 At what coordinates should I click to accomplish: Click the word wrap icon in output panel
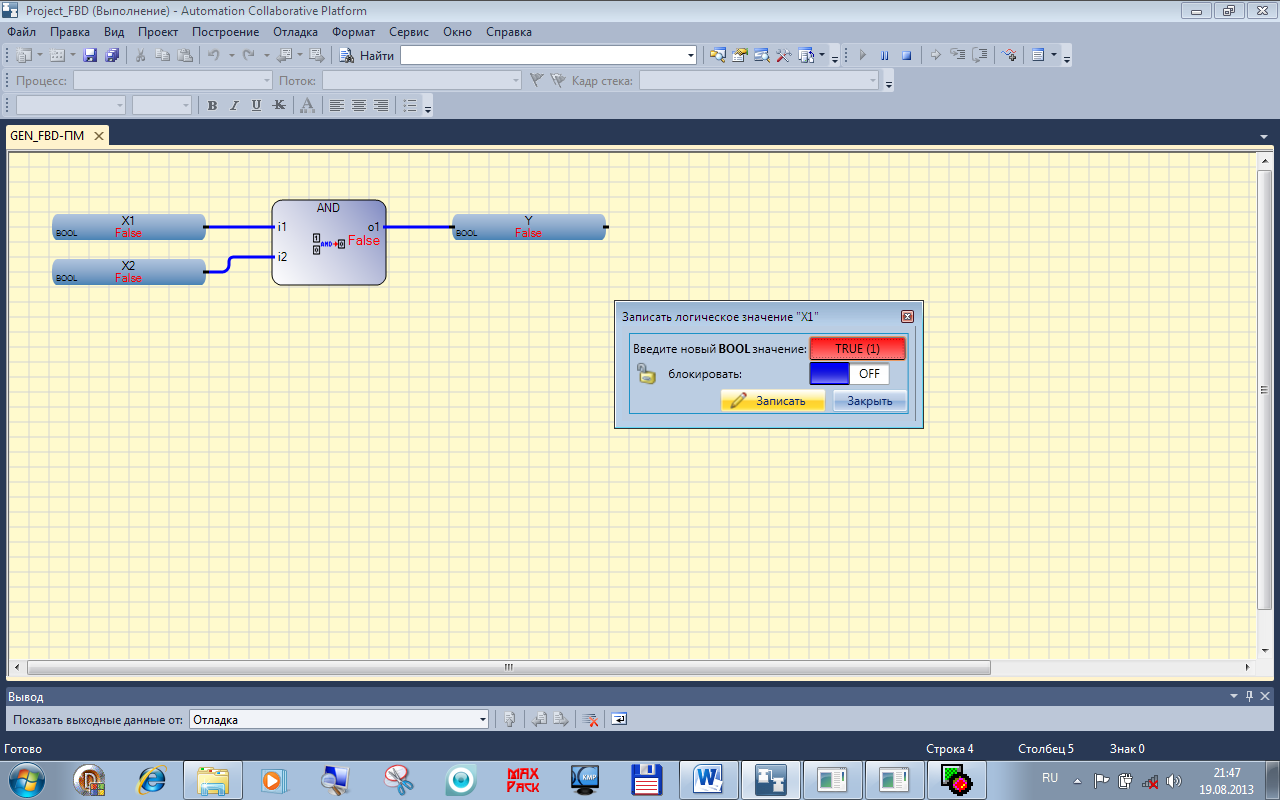619,719
